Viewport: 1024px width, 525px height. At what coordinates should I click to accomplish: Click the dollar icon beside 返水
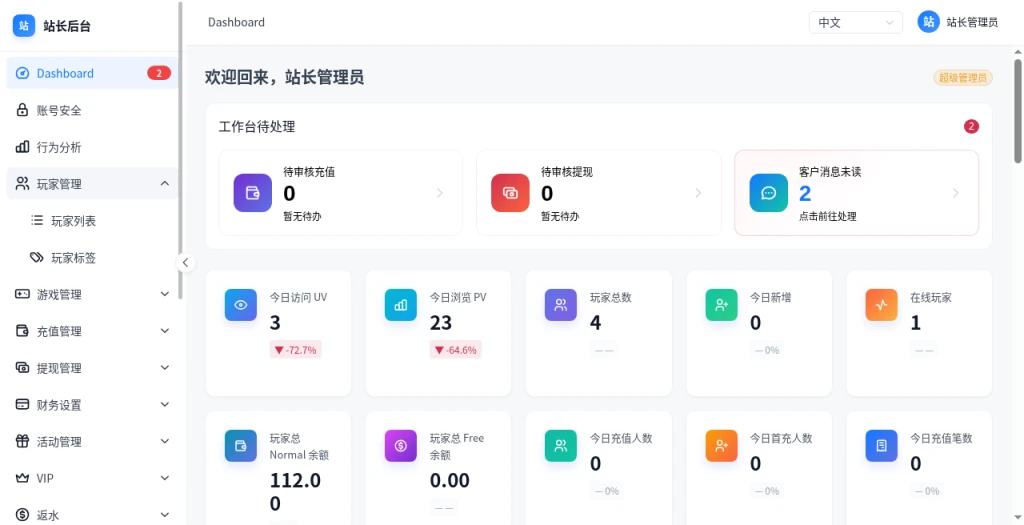coord(22,515)
